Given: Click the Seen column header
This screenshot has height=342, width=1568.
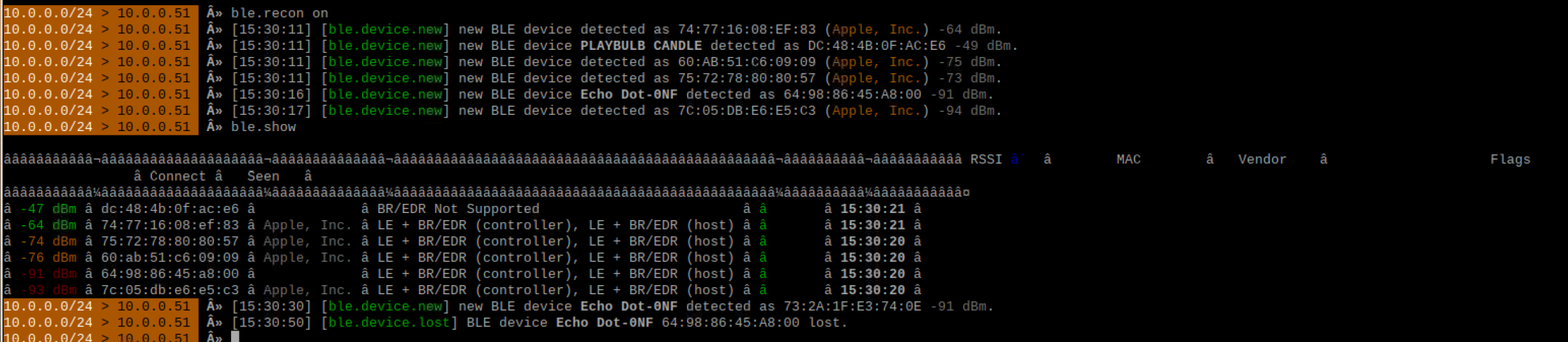Looking at the screenshot, I should 263,176.
